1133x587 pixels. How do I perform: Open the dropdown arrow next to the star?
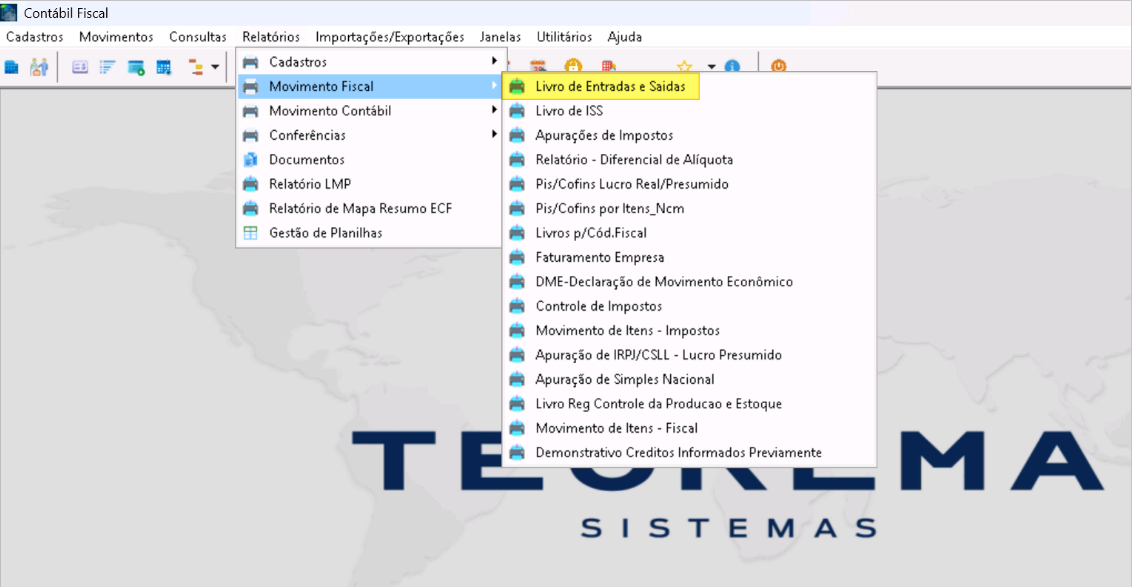coord(711,67)
